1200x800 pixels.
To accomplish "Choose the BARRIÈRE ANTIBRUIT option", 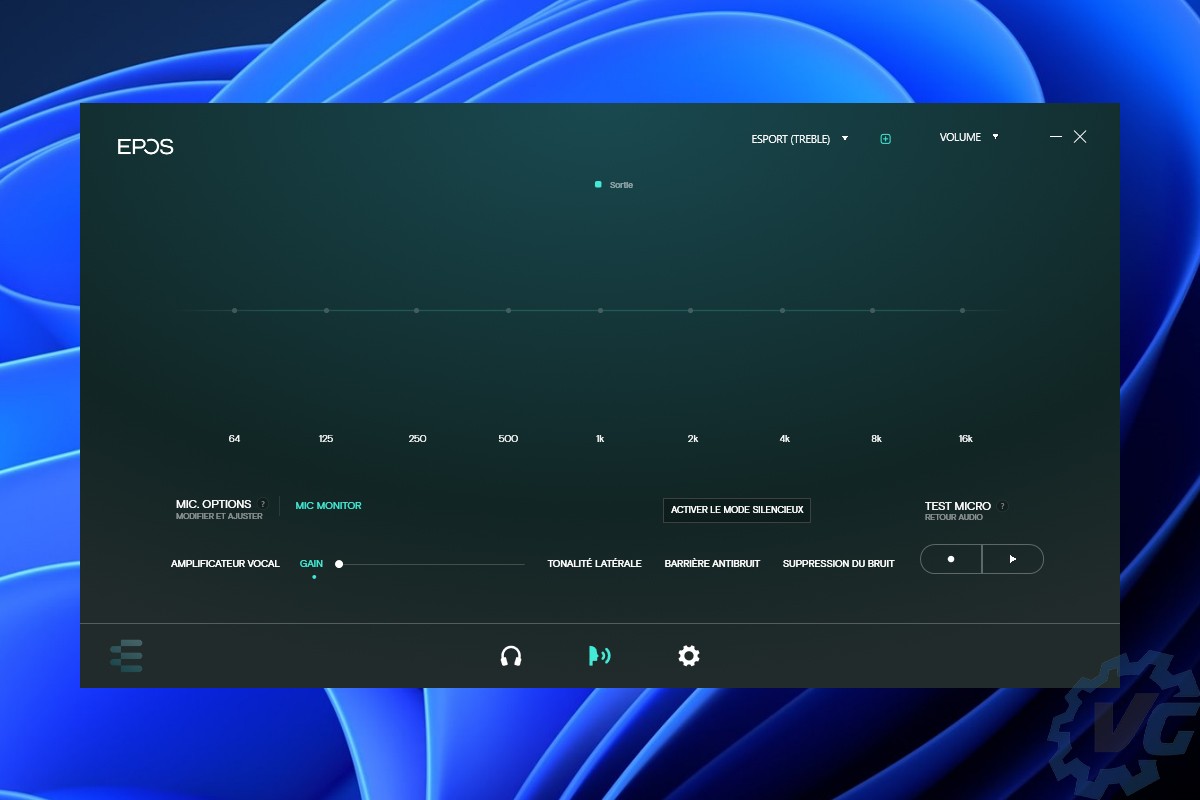I will point(712,564).
